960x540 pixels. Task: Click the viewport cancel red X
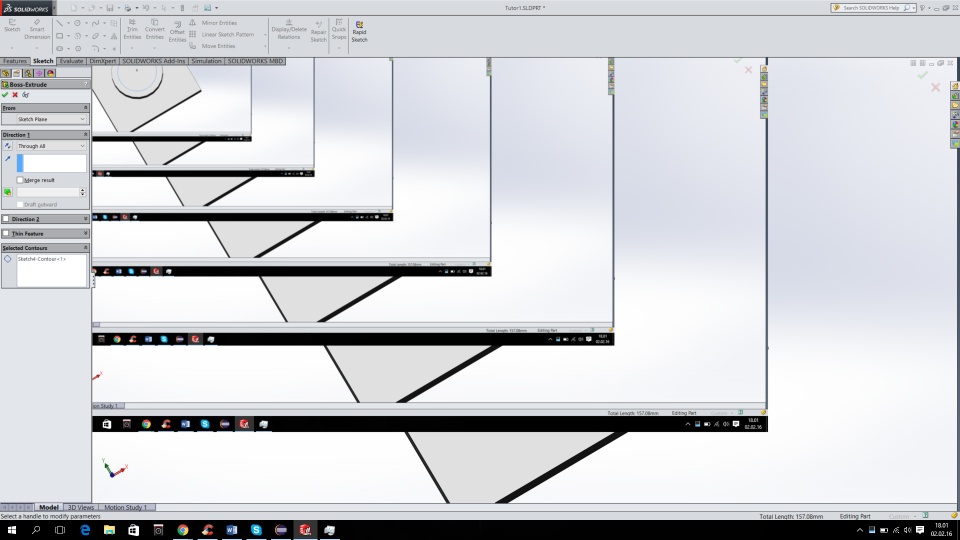936,88
